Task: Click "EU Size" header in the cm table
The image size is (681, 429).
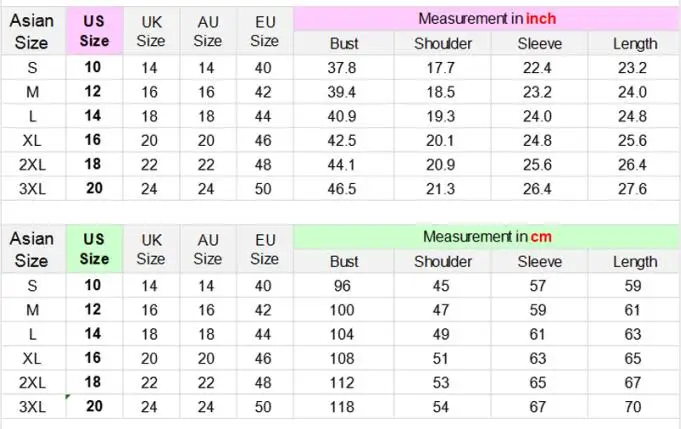Action: coord(265,249)
